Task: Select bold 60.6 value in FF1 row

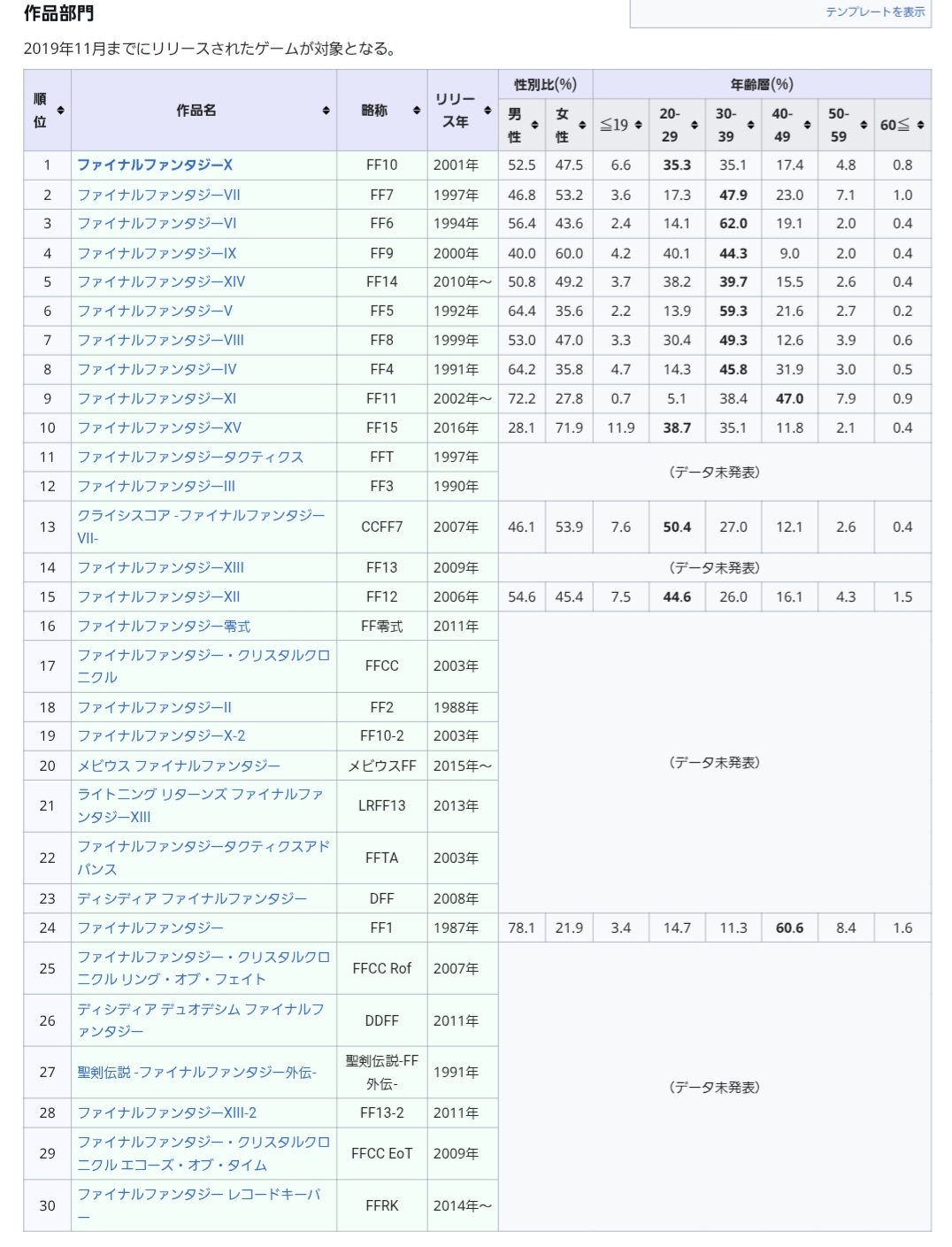Action: pyautogui.click(x=790, y=928)
